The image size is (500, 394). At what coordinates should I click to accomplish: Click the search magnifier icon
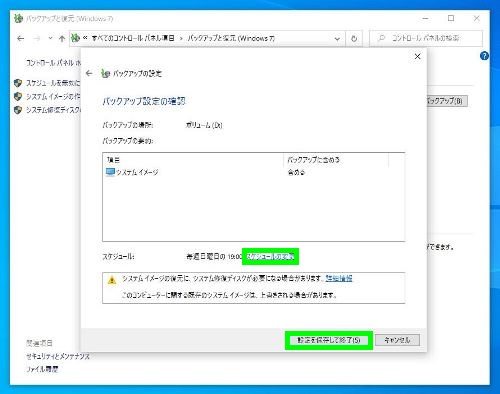point(382,38)
